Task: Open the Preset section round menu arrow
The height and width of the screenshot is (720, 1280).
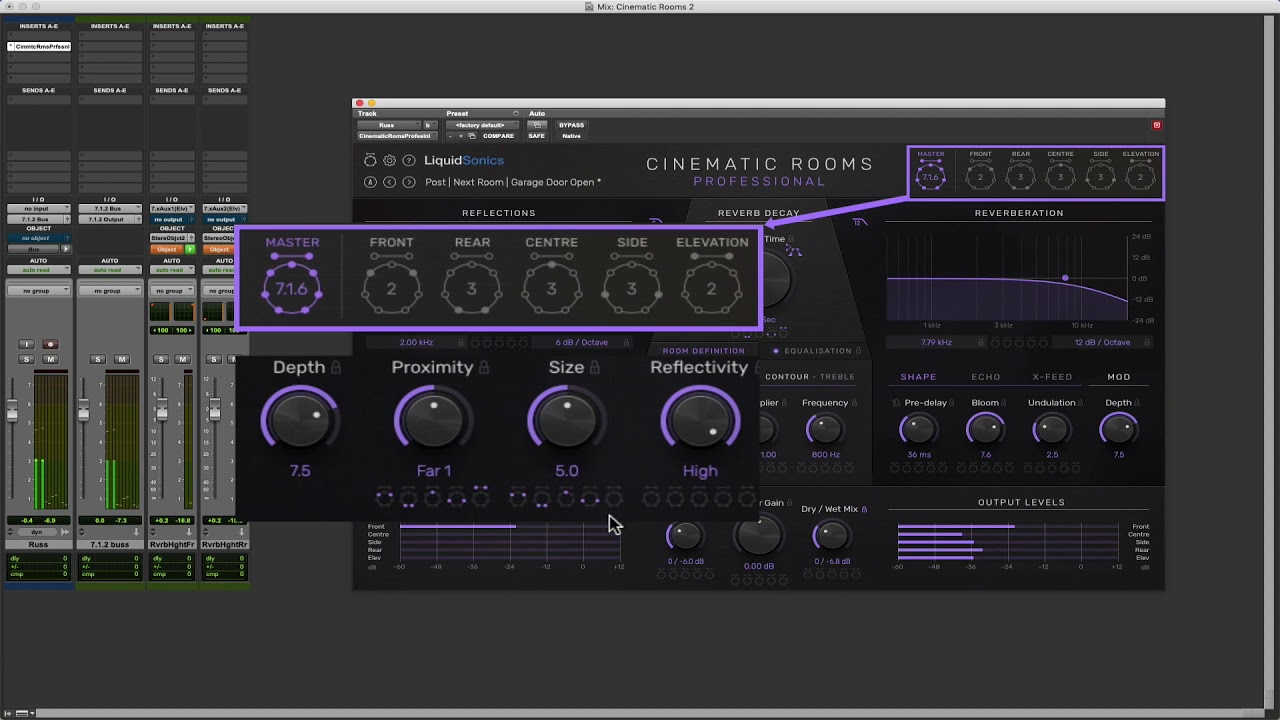Action: tap(516, 114)
